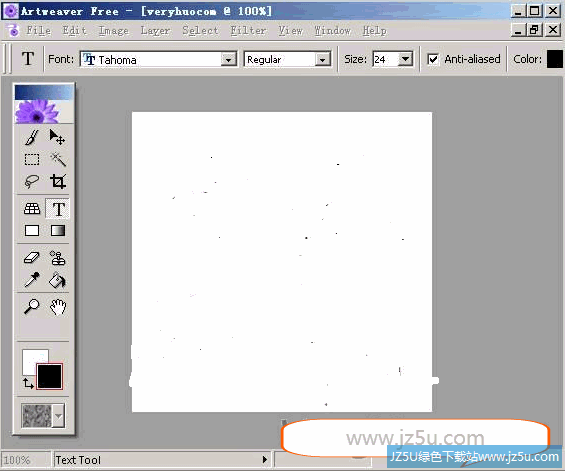The image size is (565, 471).
Task: Expand the Font name dropdown
Action: tap(228, 59)
